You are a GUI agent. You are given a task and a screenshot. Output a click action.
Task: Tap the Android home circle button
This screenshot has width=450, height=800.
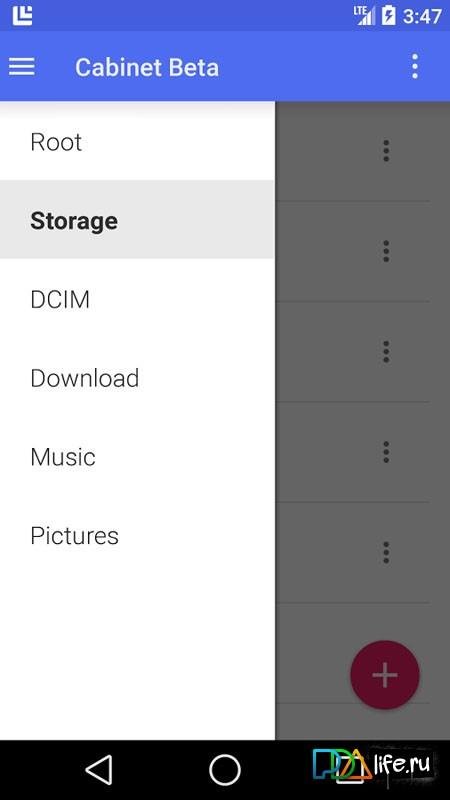[x=224, y=770]
